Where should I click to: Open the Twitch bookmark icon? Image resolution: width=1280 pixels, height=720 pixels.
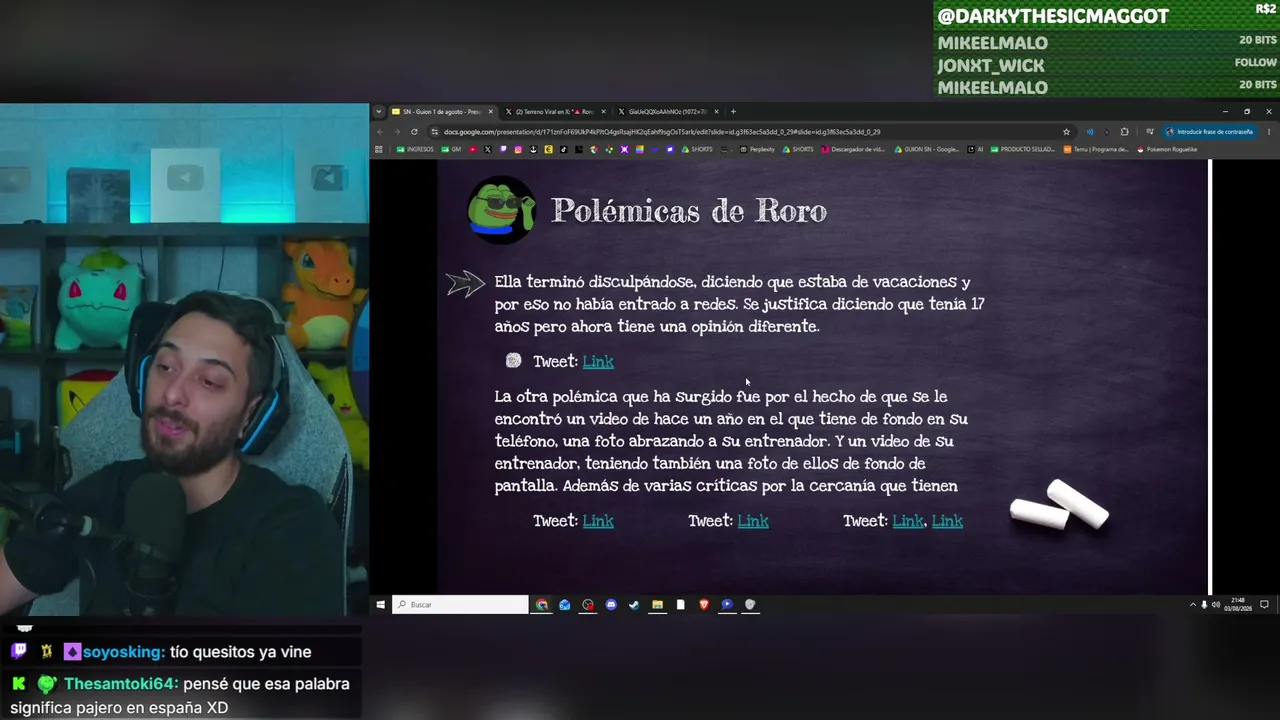click(x=502, y=150)
